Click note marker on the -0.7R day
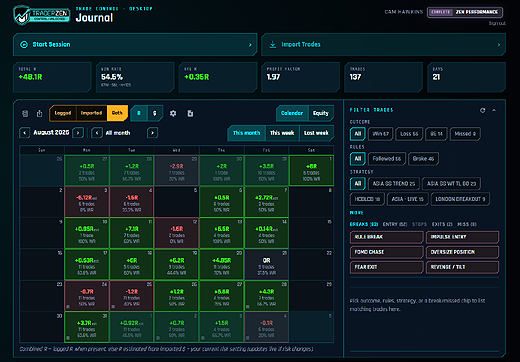This screenshot has height=362, width=520. pos(68,307)
